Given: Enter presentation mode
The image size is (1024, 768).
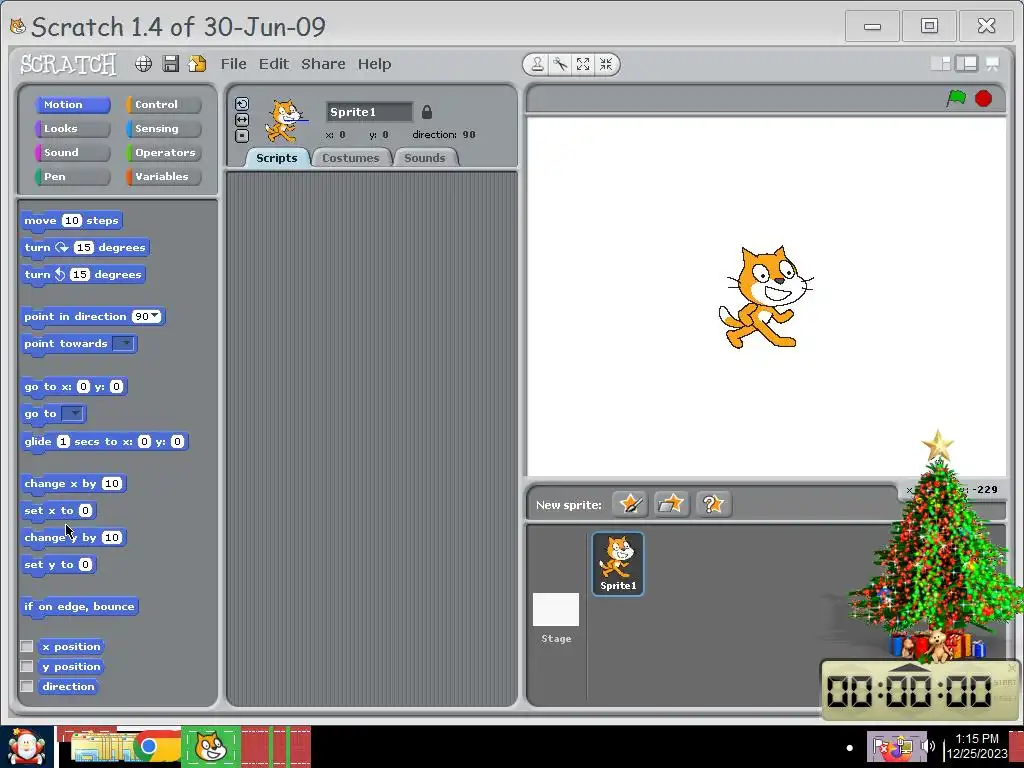Looking at the screenshot, I should 992,63.
